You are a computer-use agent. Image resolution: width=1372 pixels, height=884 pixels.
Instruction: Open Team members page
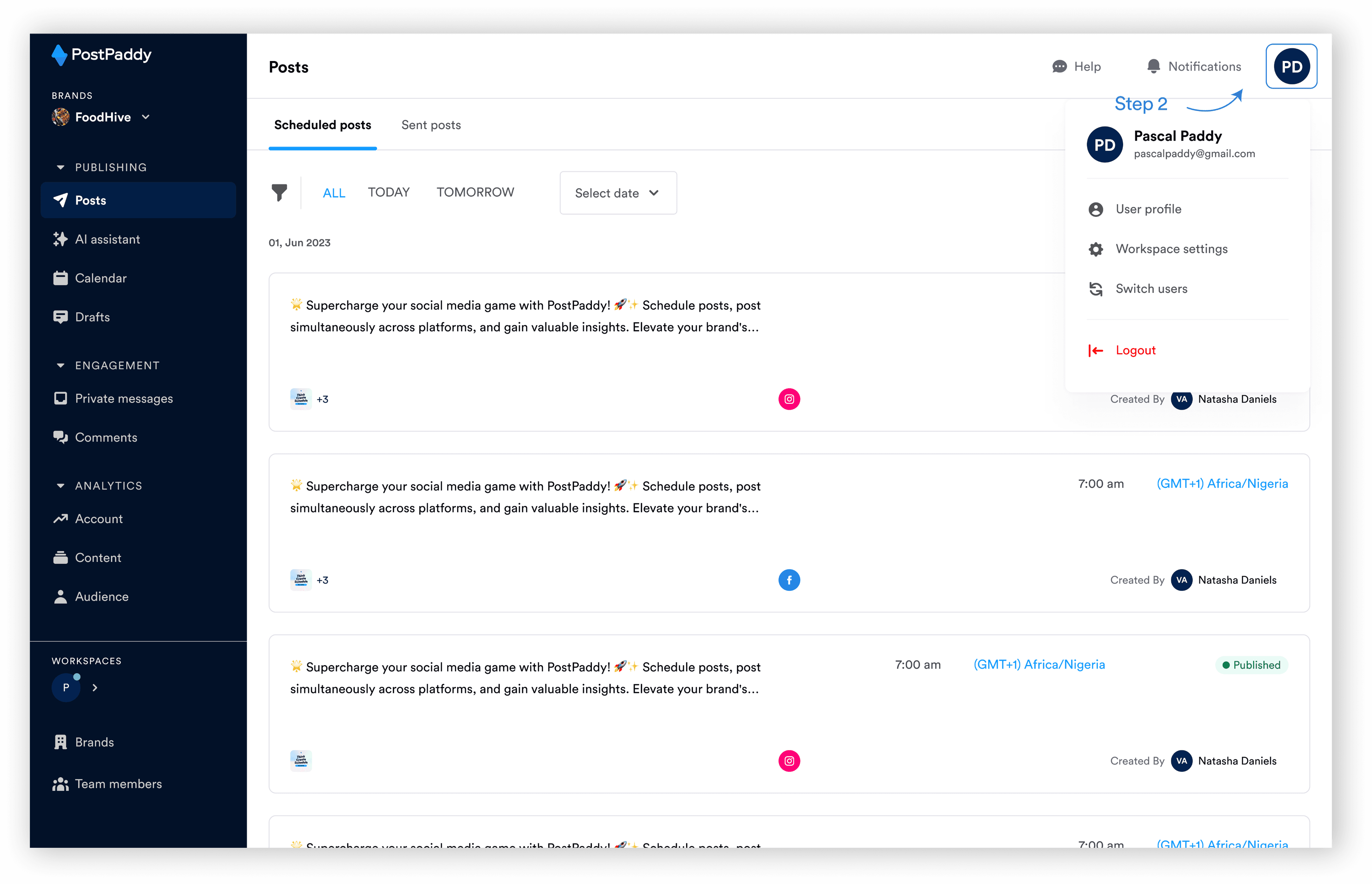[118, 783]
